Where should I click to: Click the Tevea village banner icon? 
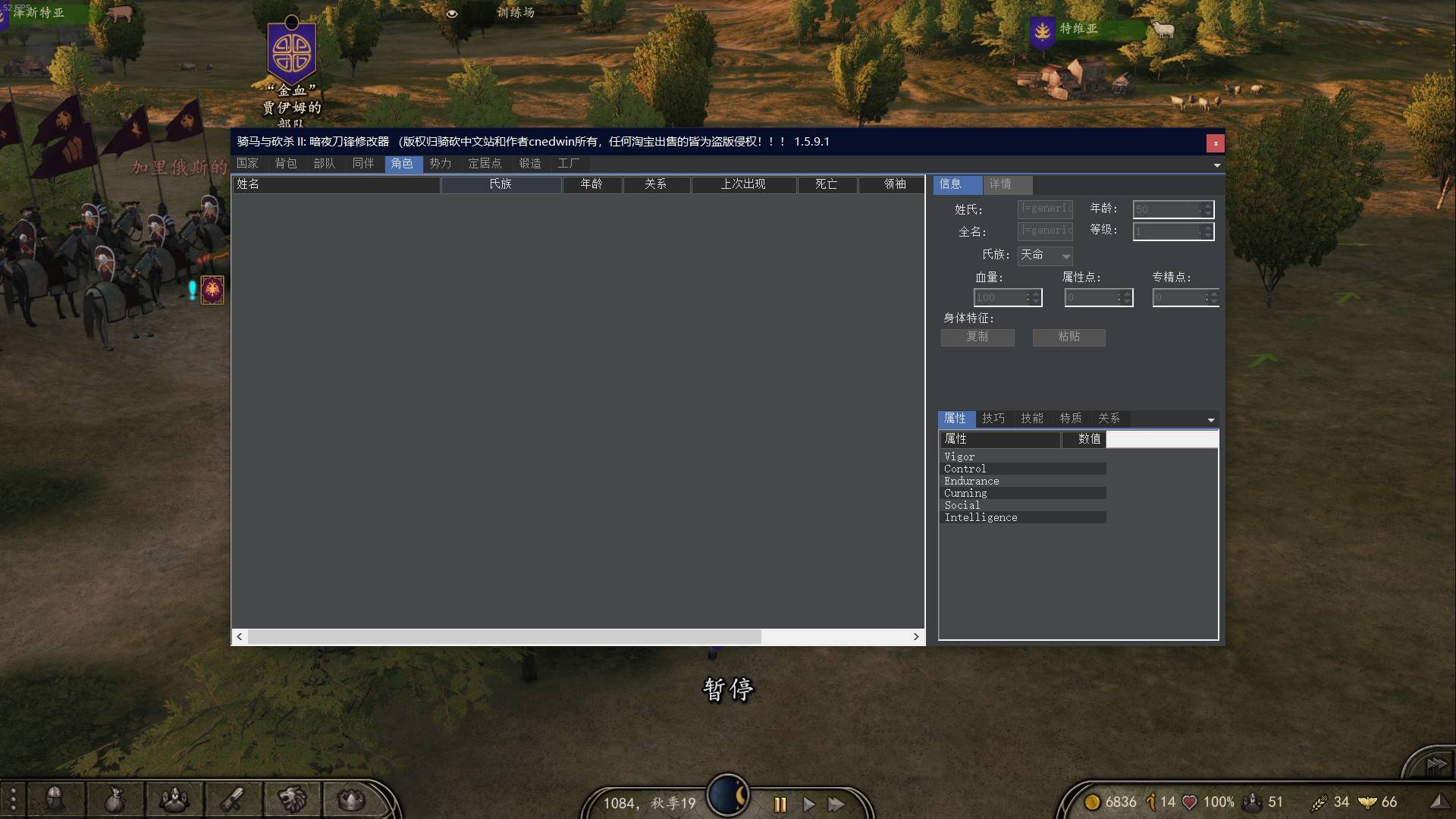click(1043, 33)
